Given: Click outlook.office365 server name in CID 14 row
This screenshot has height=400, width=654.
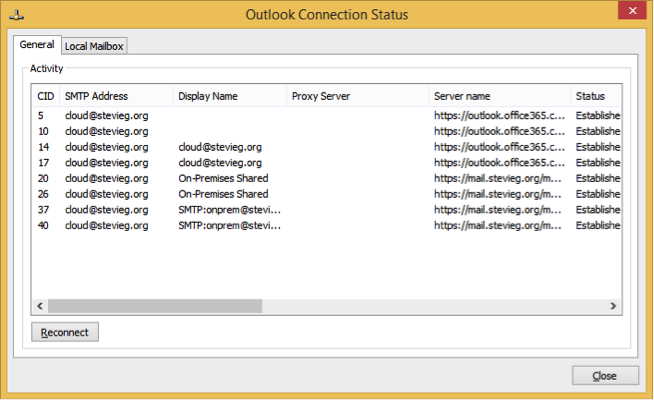Looking at the screenshot, I should 499,147.
